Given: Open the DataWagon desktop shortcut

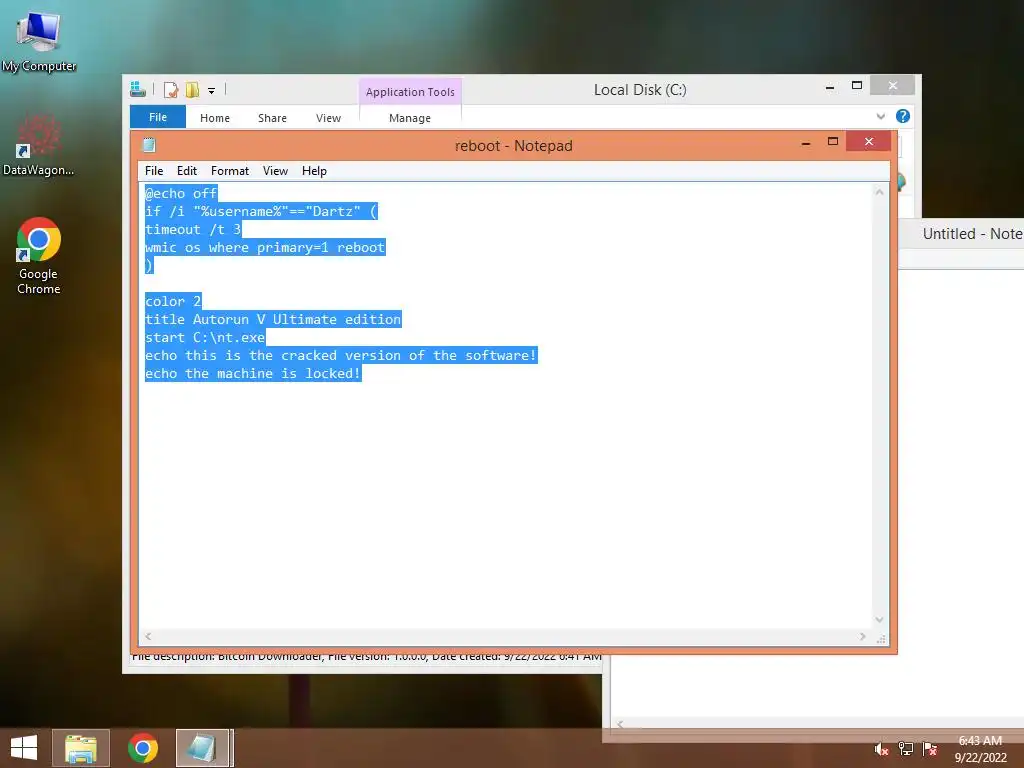Looking at the screenshot, I should pos(38,145).
